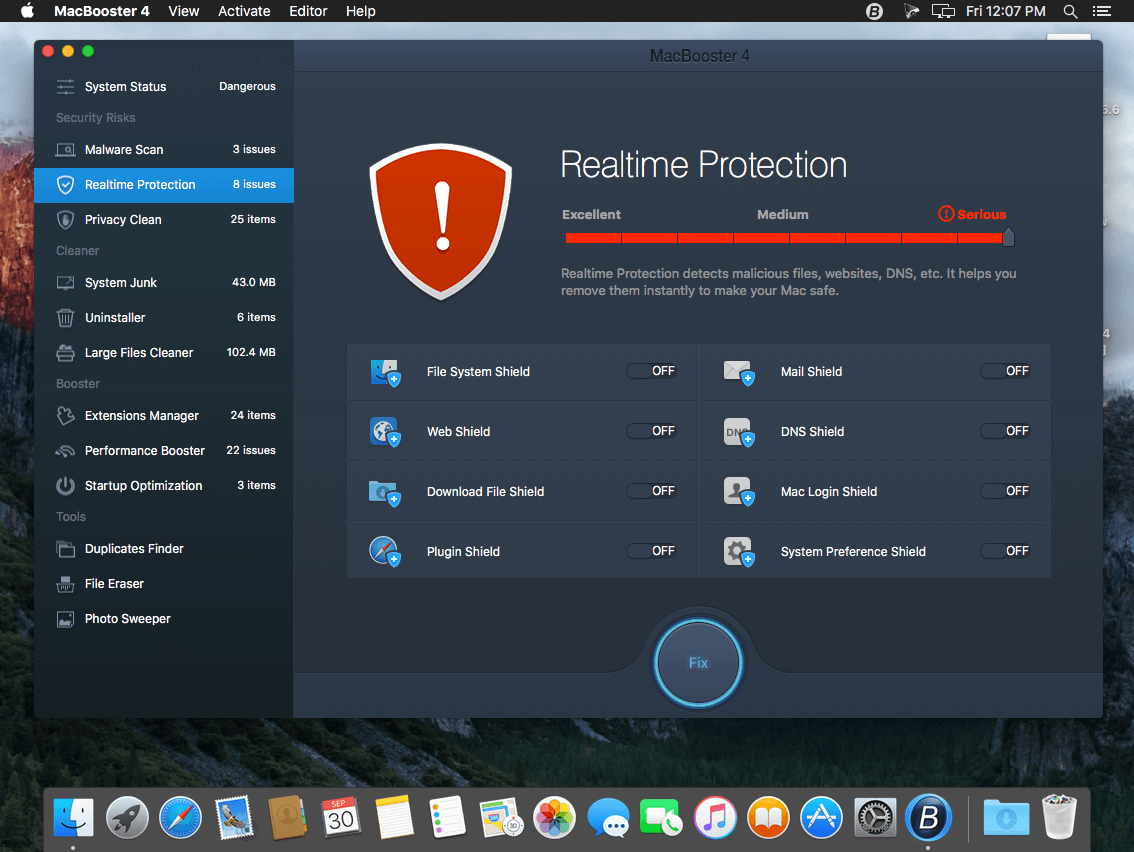Open Notification Center from menu bar
This screenshot has width=1134, height=852.
1101,11
